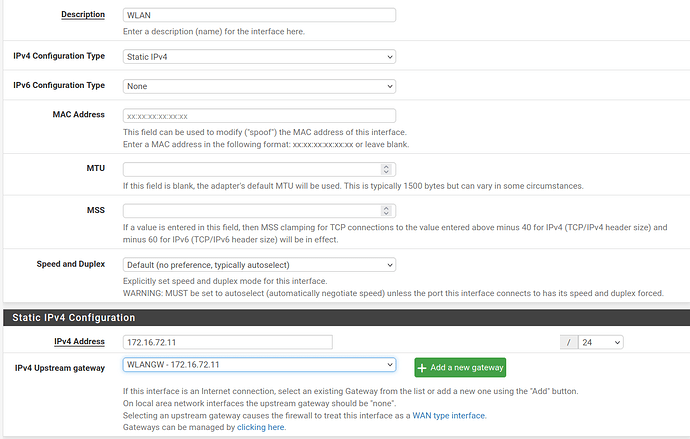This screenshot has width=690, height=439.
Task: Open the gateways 'clicking here' link
Action: [x=260, y=427]
